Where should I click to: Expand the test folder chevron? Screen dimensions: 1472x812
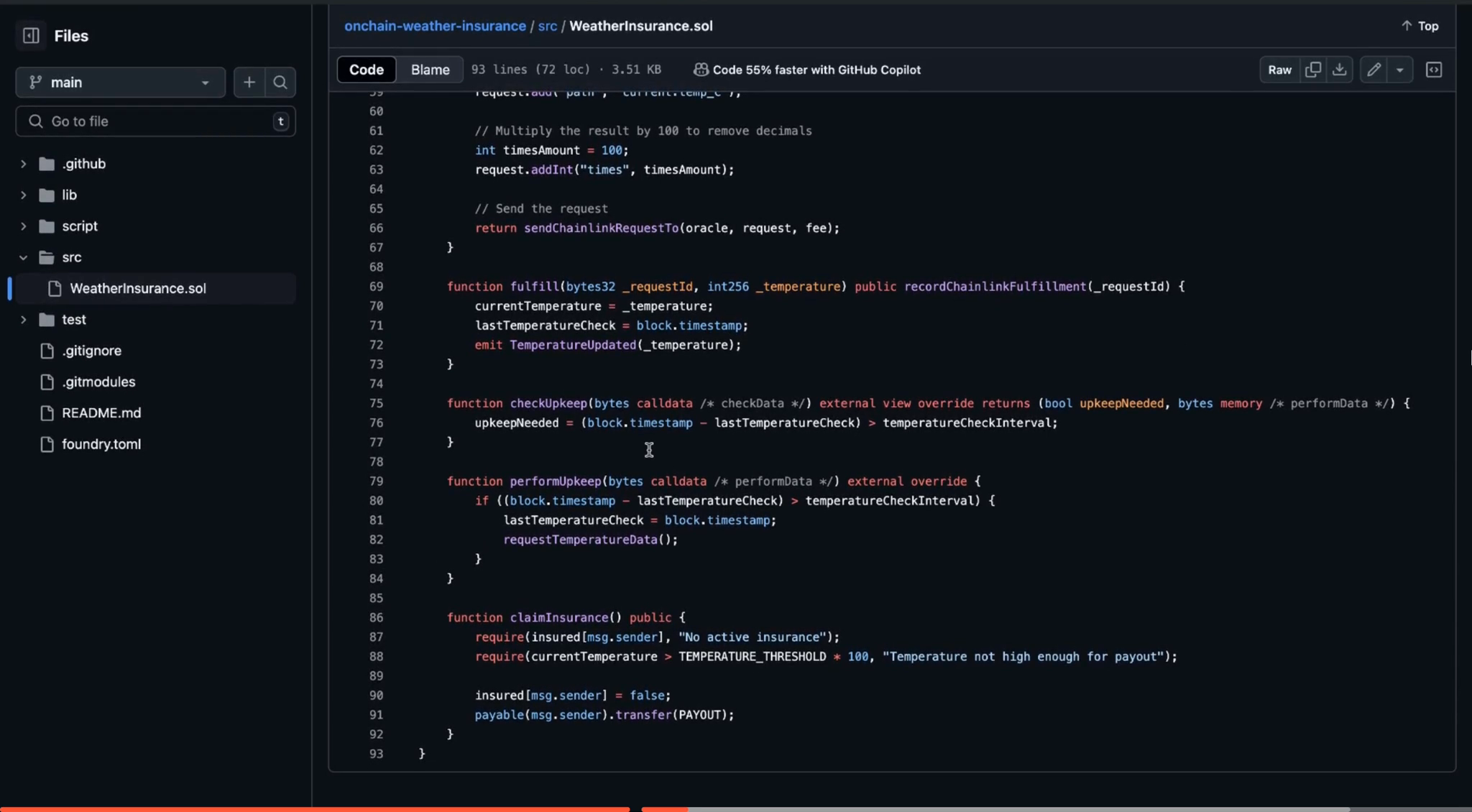click(23, 320)
